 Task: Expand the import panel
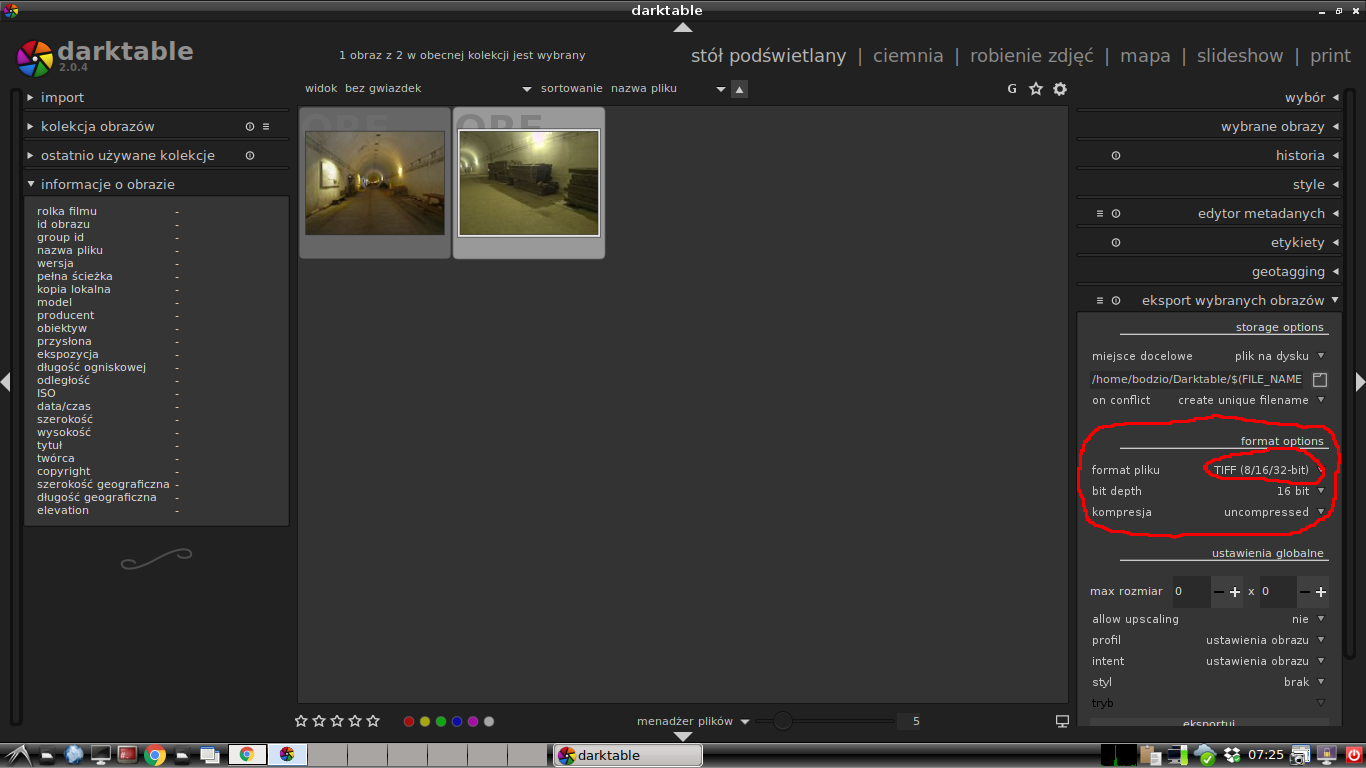62,98
